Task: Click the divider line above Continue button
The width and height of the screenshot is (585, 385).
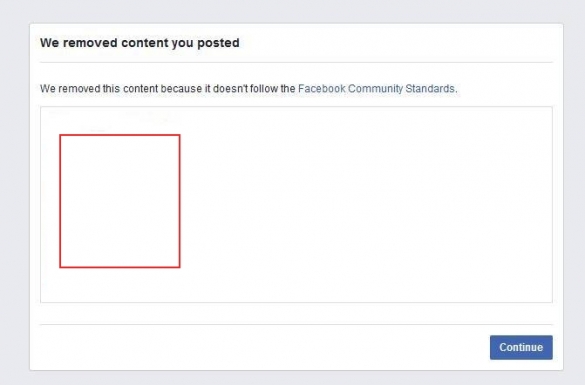Action: 296,324
